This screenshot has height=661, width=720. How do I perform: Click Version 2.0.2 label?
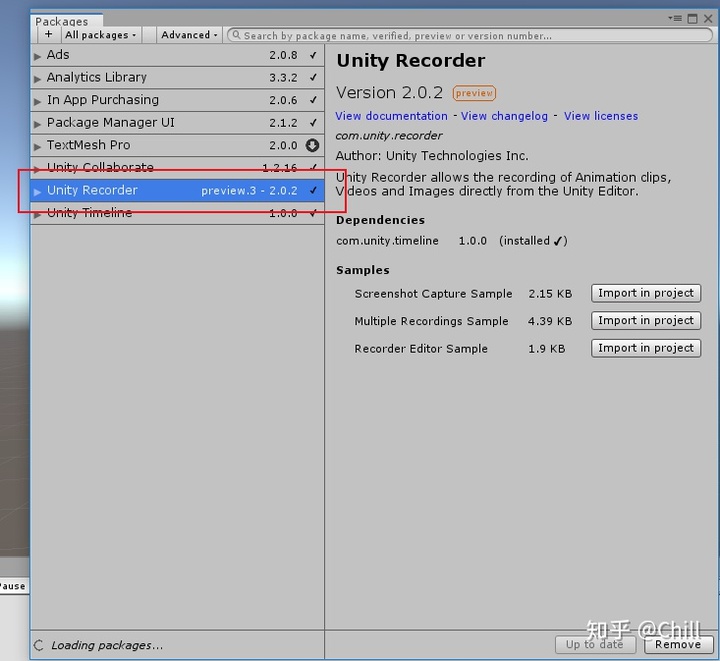(x=389, y=93)
